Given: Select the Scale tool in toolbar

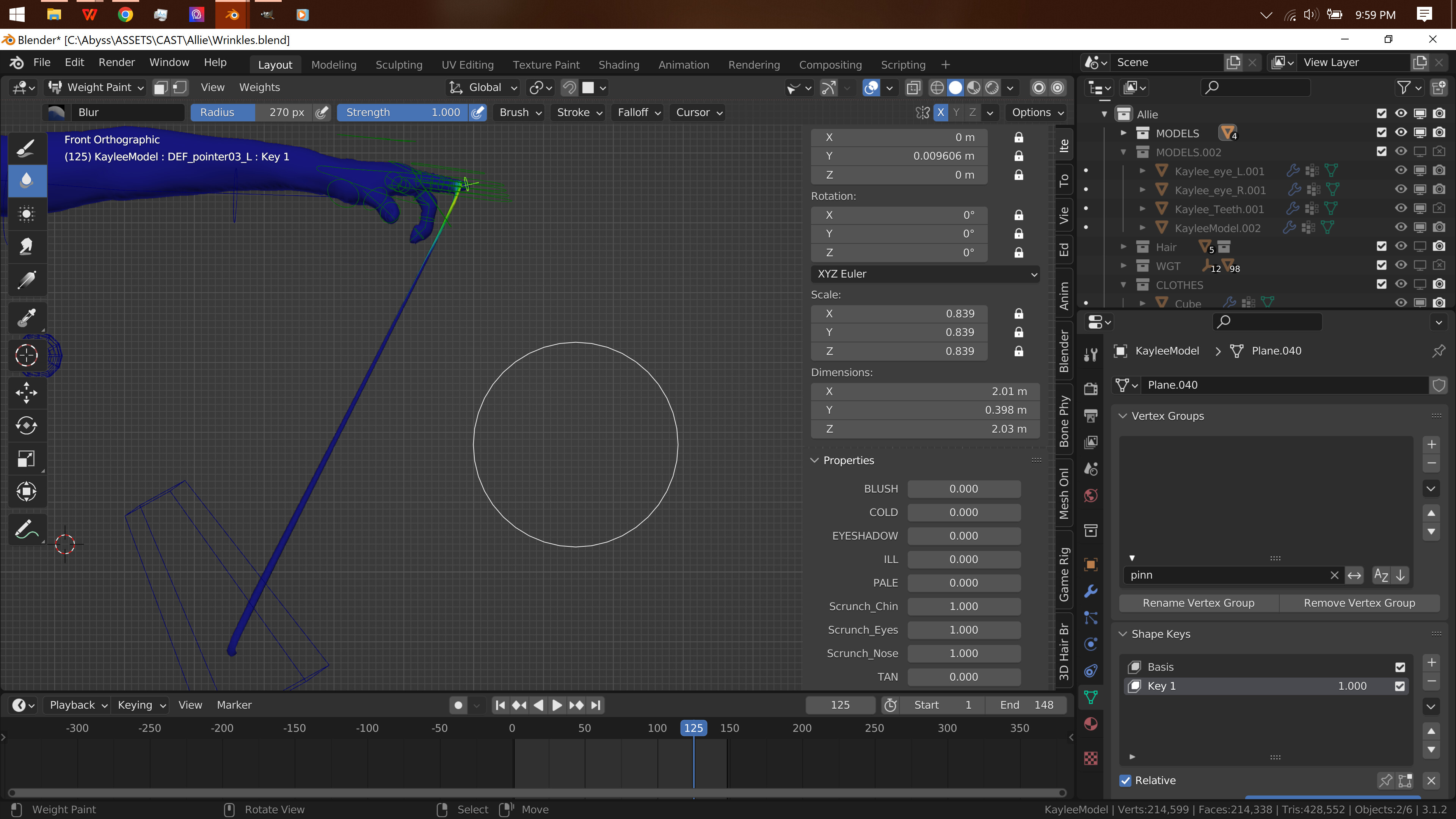Looking at the screenshot, I should [x=27, y=458].
